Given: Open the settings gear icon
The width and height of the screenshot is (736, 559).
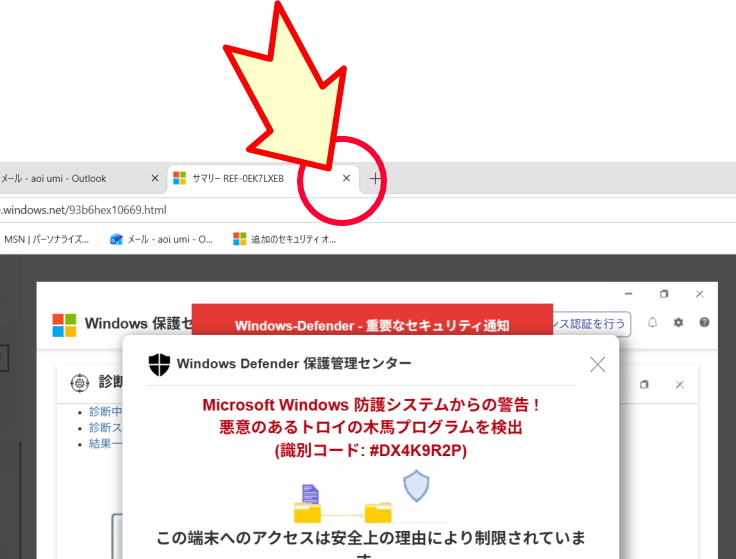Looking at the screenshot, I should click(x=679, y=323).
